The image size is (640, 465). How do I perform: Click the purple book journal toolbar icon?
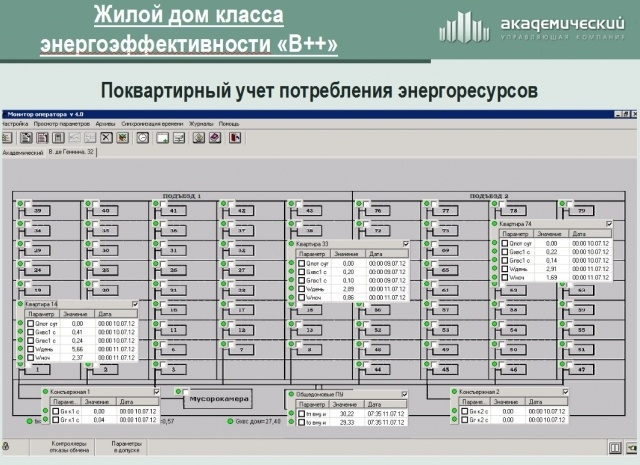(x=215, y=138)
